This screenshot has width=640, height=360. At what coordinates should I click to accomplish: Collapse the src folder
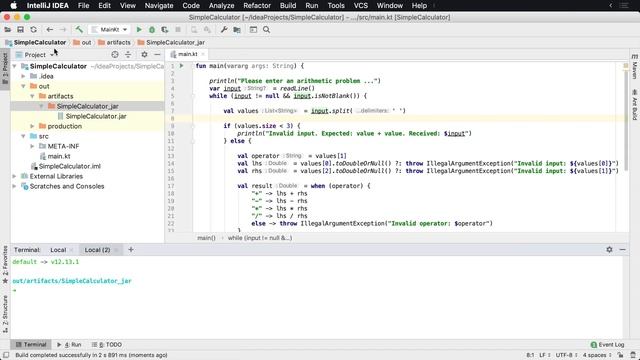(x=23, y=136)
